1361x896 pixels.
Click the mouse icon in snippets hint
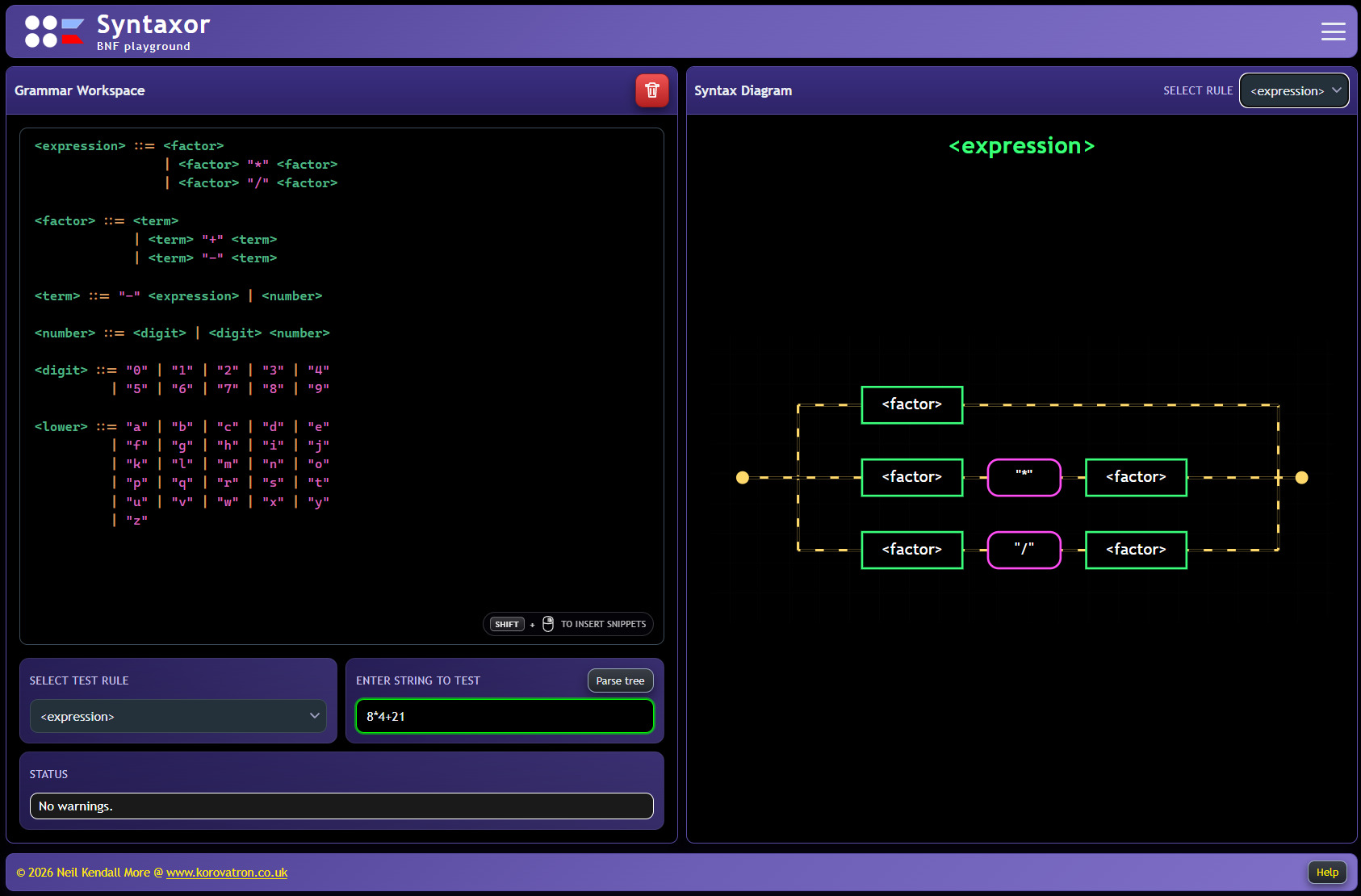click(548, 624)
